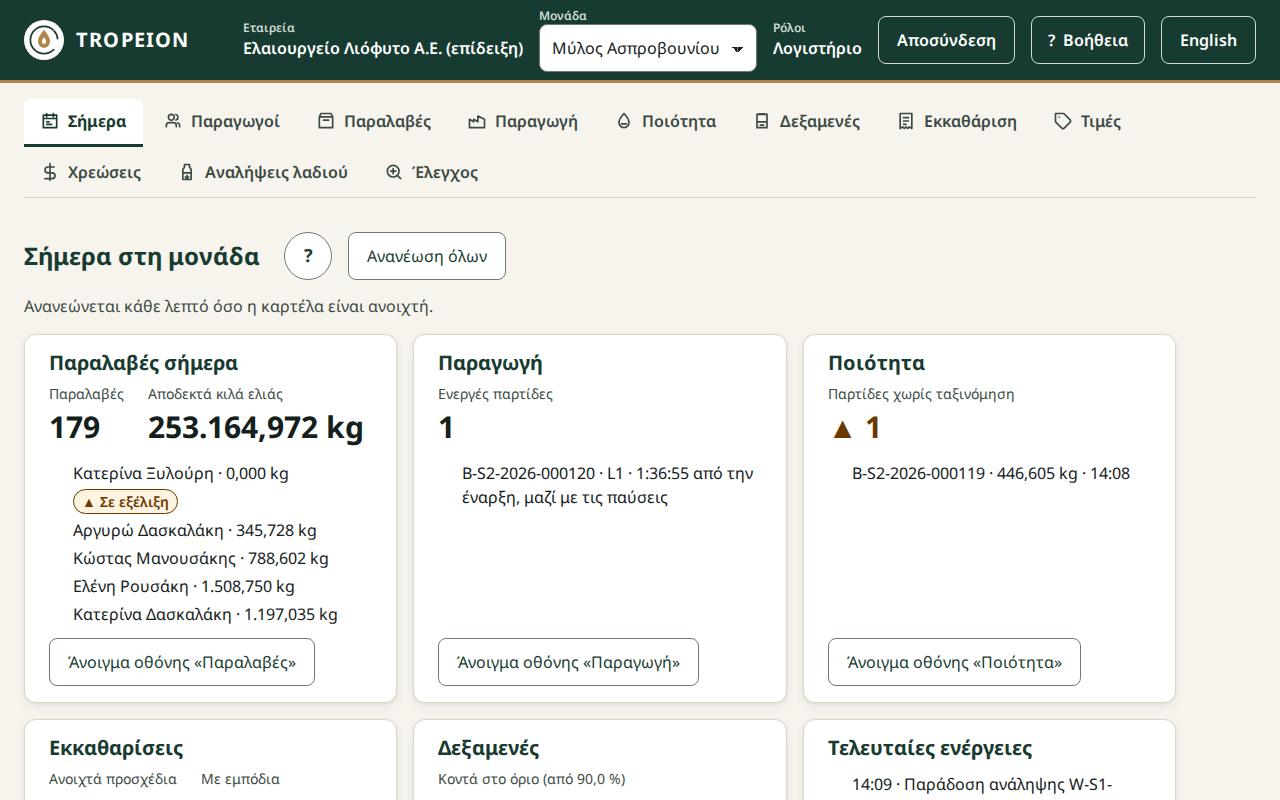This screenshot has width=1280, height=800.
Task: Click the round question mark help button
Action: coord(308,256)
